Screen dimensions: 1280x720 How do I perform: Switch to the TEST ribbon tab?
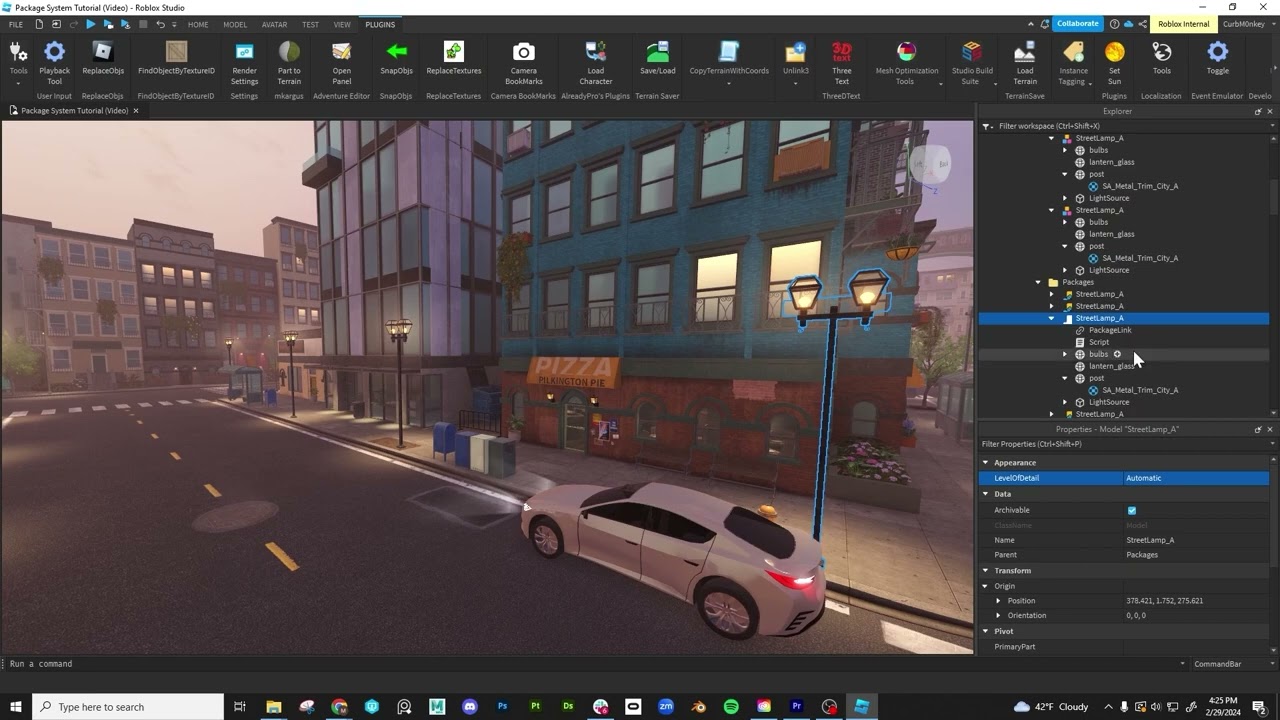click(311, 24)
